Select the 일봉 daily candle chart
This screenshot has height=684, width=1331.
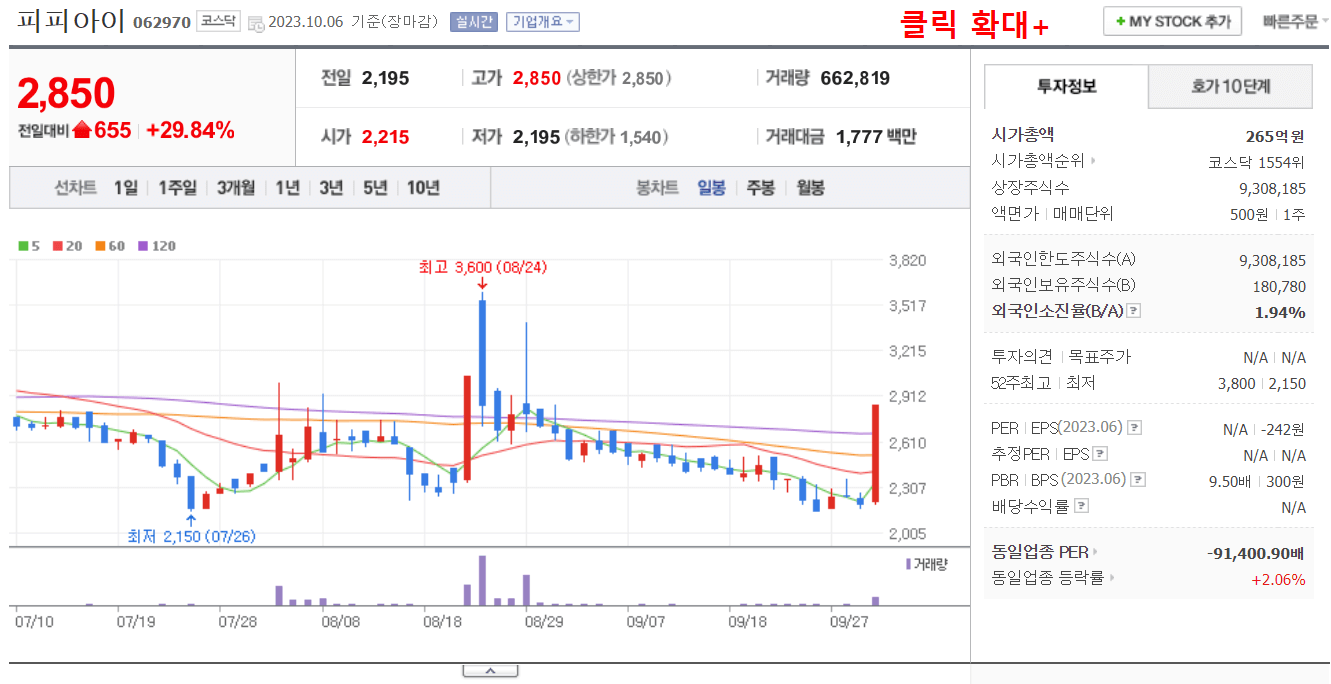712,188
